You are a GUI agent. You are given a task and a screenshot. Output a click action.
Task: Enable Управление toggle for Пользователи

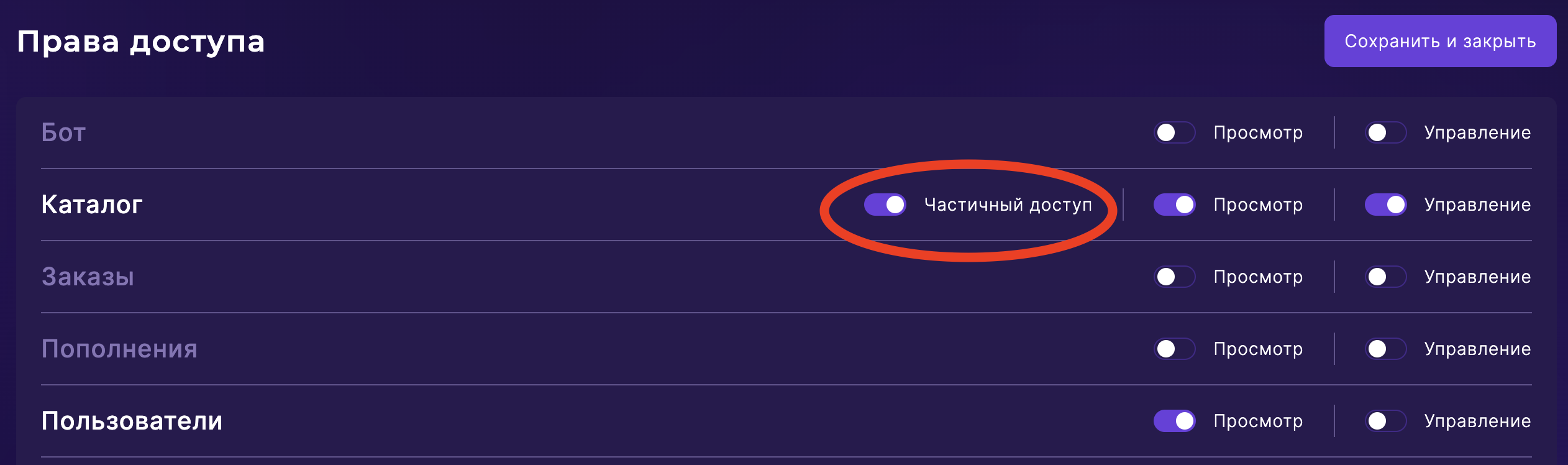coord(1385,421)
